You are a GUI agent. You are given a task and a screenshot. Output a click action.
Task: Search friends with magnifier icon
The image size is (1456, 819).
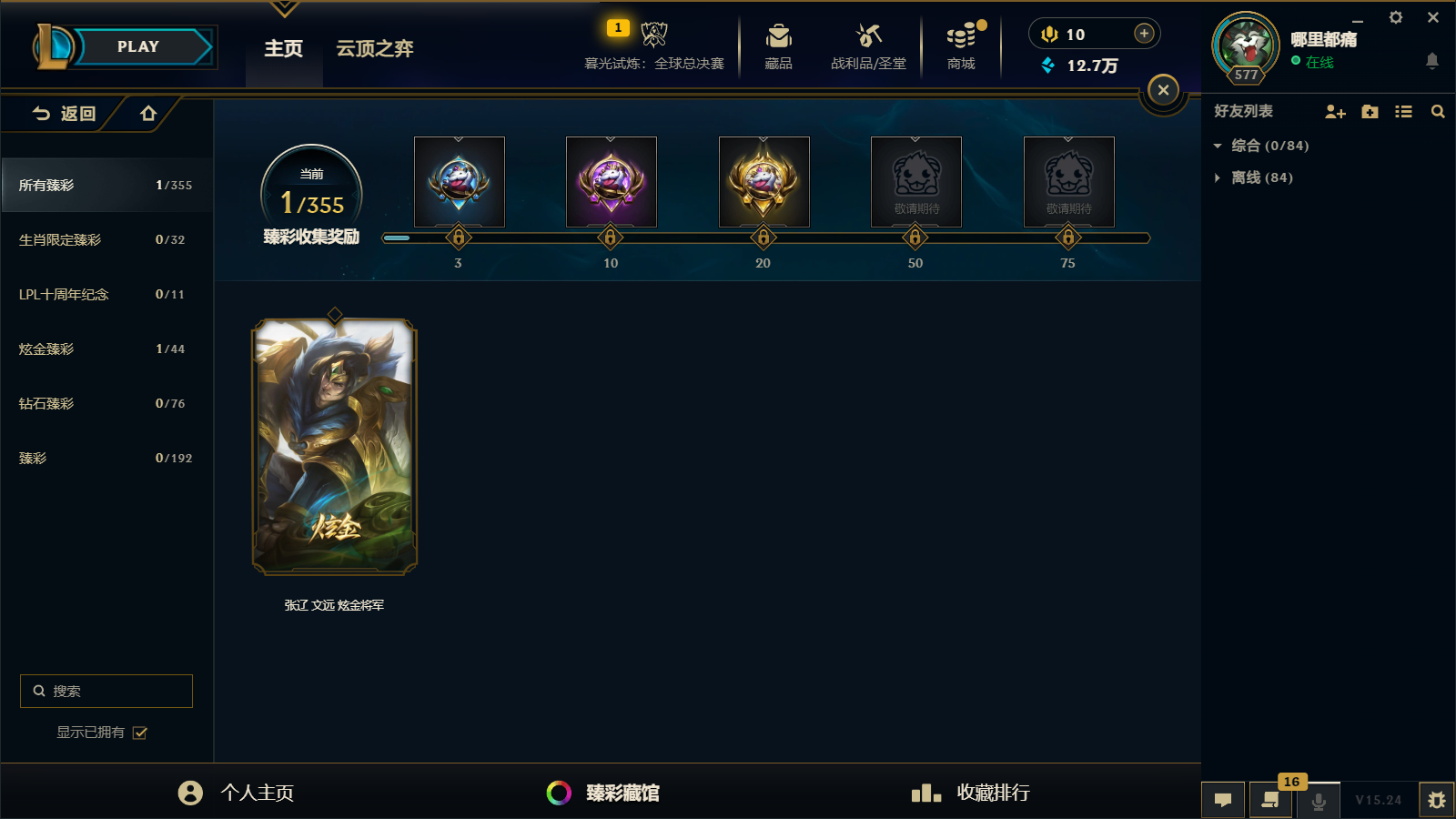pyautogui.click(x=1438, y=112)
